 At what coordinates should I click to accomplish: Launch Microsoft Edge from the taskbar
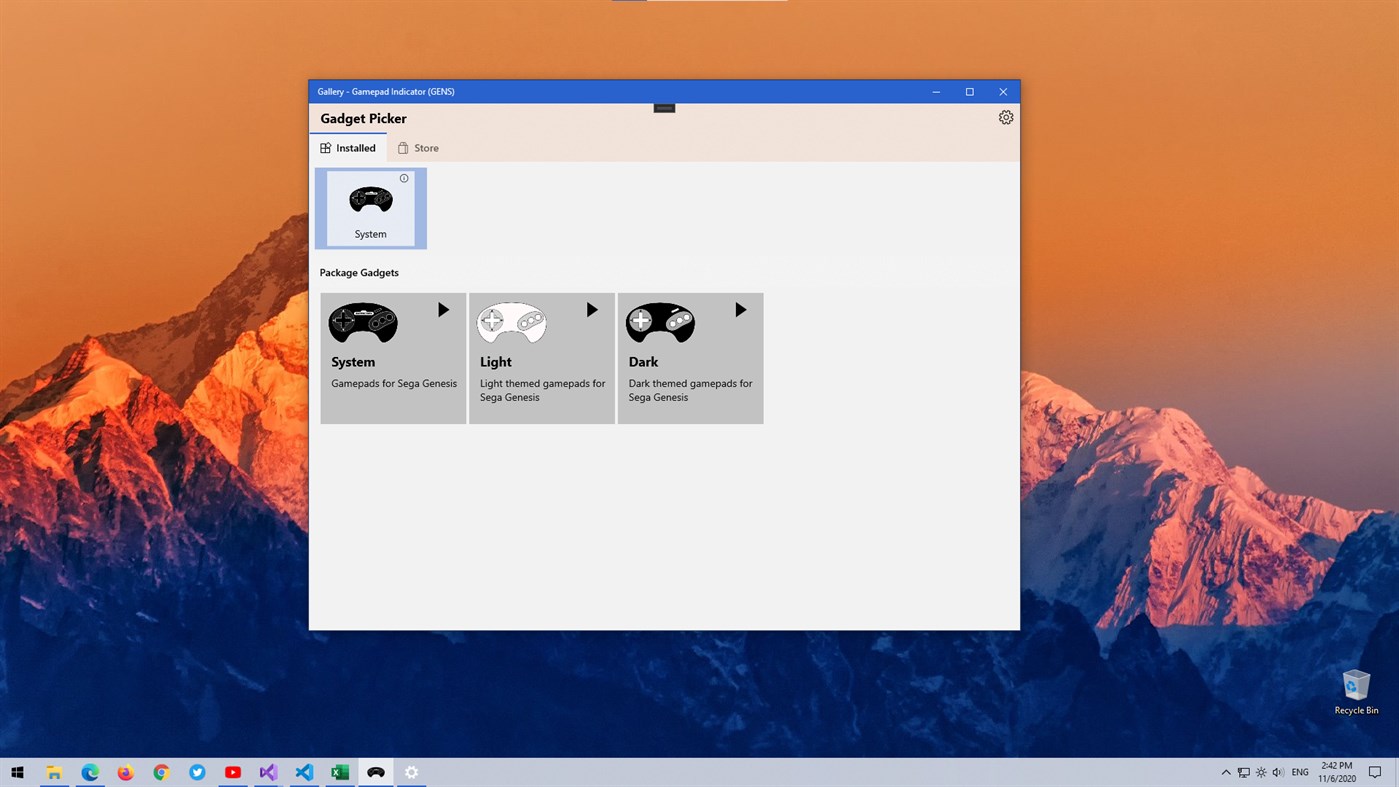[x=89, y=771]
